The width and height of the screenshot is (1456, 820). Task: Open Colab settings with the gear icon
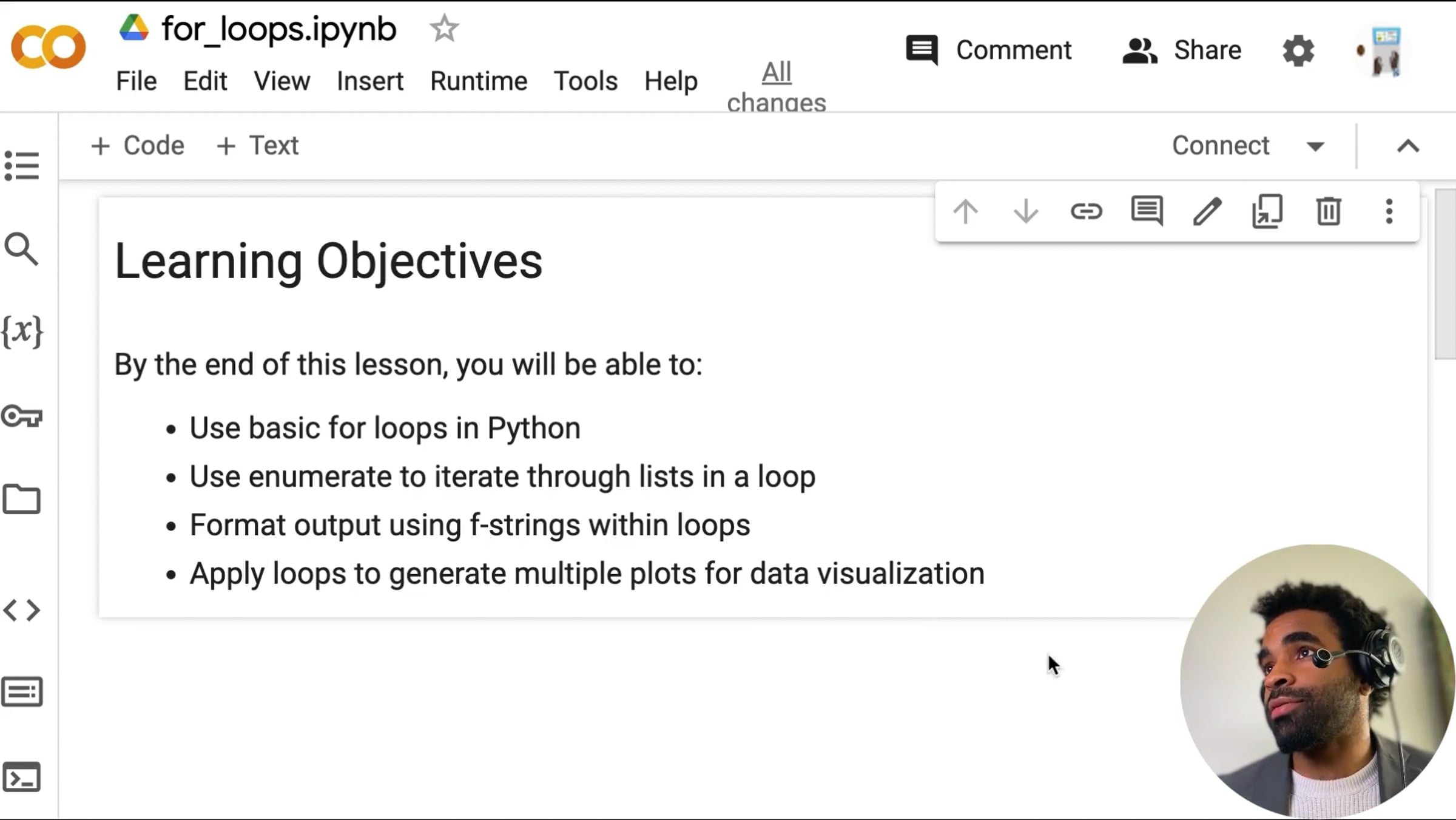1298,50
